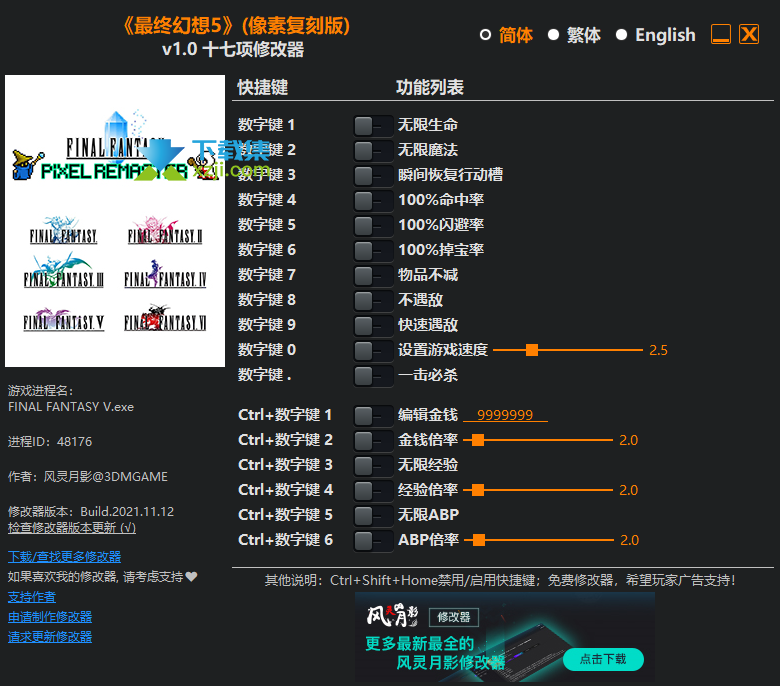This screenshot has width=780, height=686.
Task: Click the 经验倍率 slider handle
Action: pyautogui.click(x=478, y=490)
